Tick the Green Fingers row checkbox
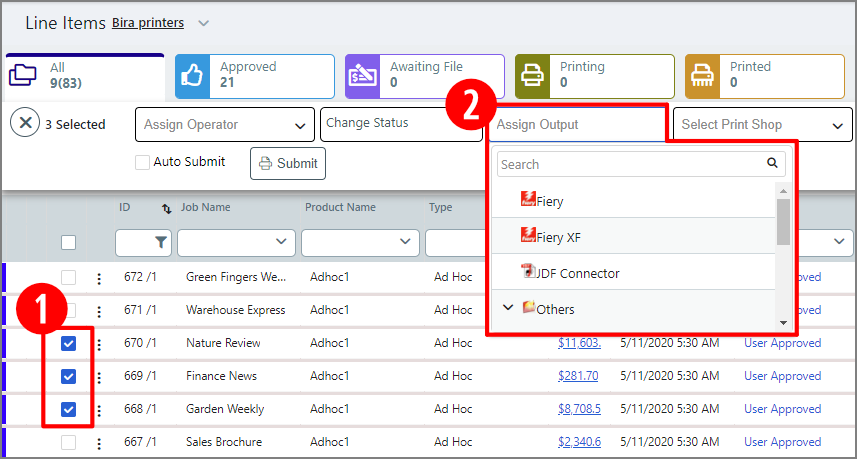Viewport: 857px width, 459px height. pos(68,277)
